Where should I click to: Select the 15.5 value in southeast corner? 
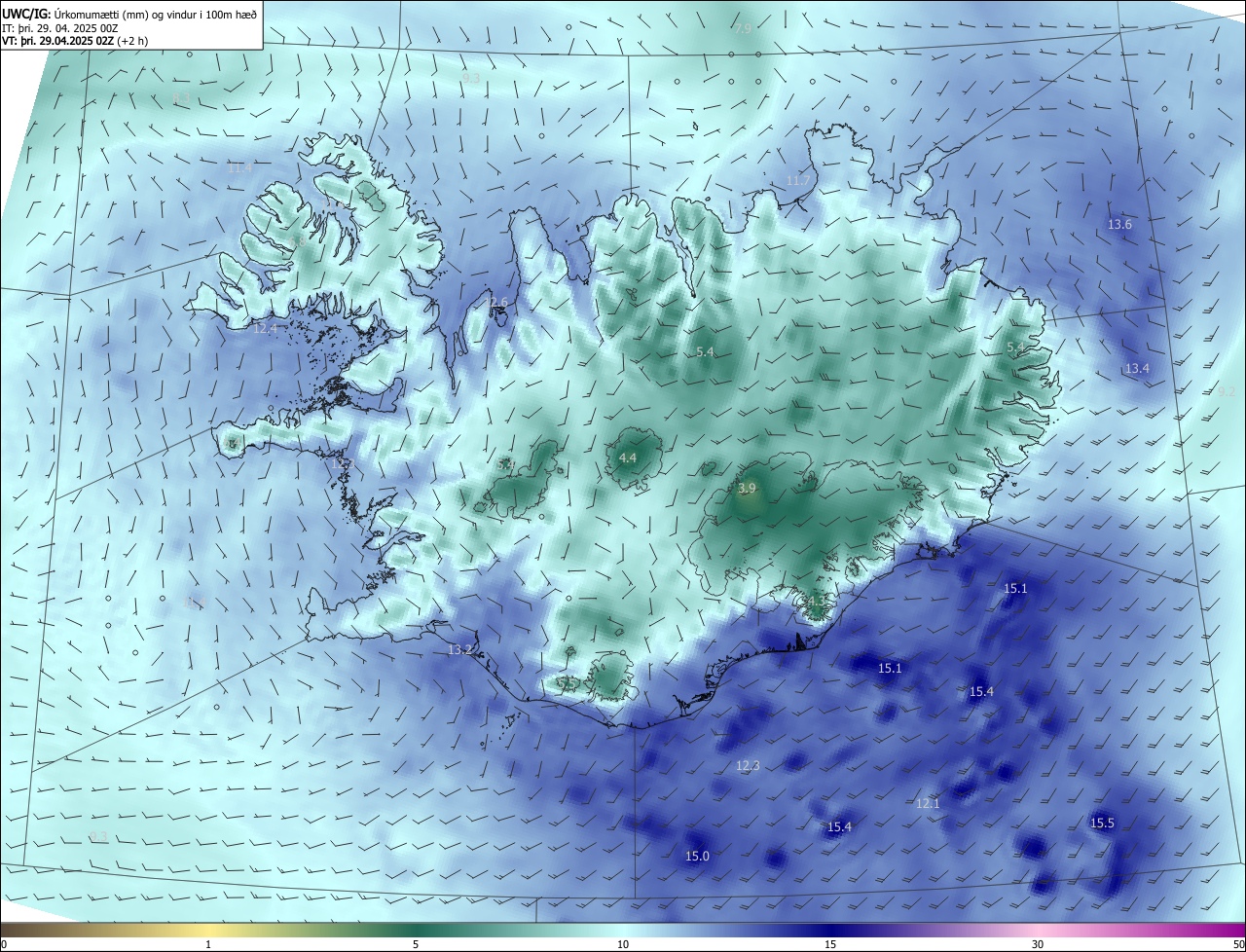1102,824
